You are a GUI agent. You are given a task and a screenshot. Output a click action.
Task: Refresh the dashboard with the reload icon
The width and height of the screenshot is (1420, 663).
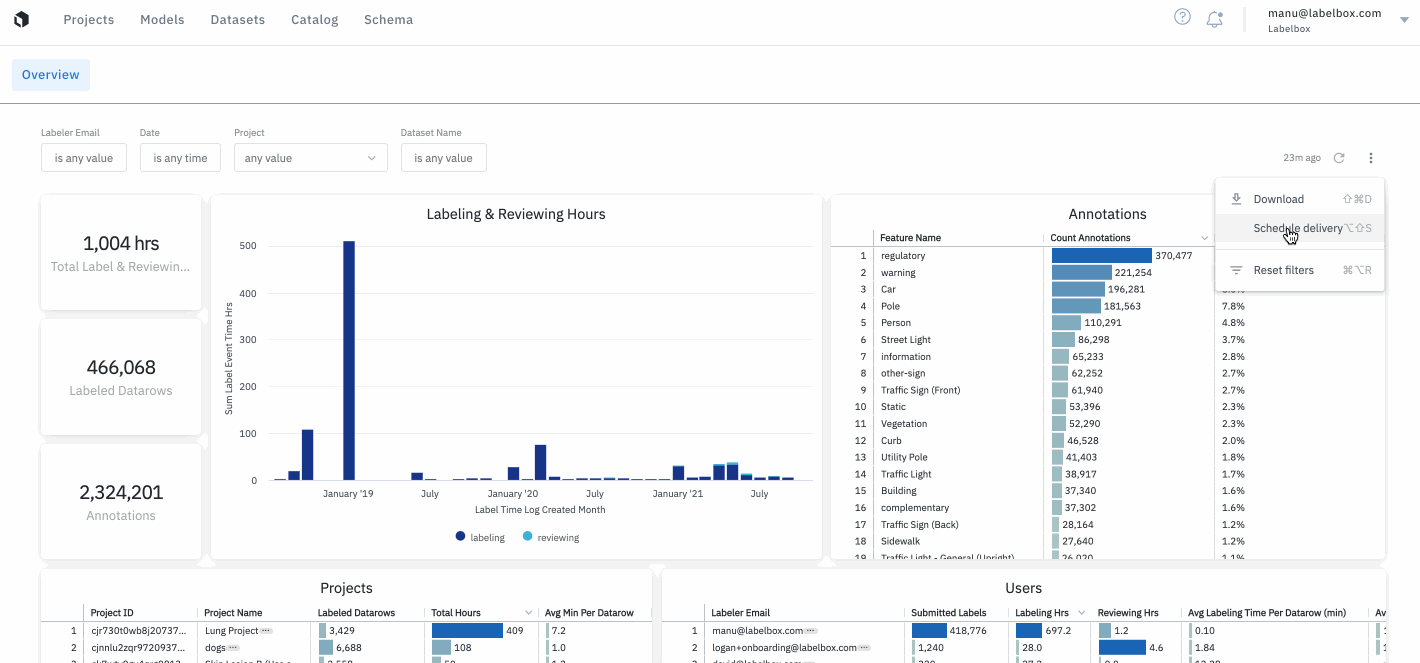click(x=1339, y=158)
